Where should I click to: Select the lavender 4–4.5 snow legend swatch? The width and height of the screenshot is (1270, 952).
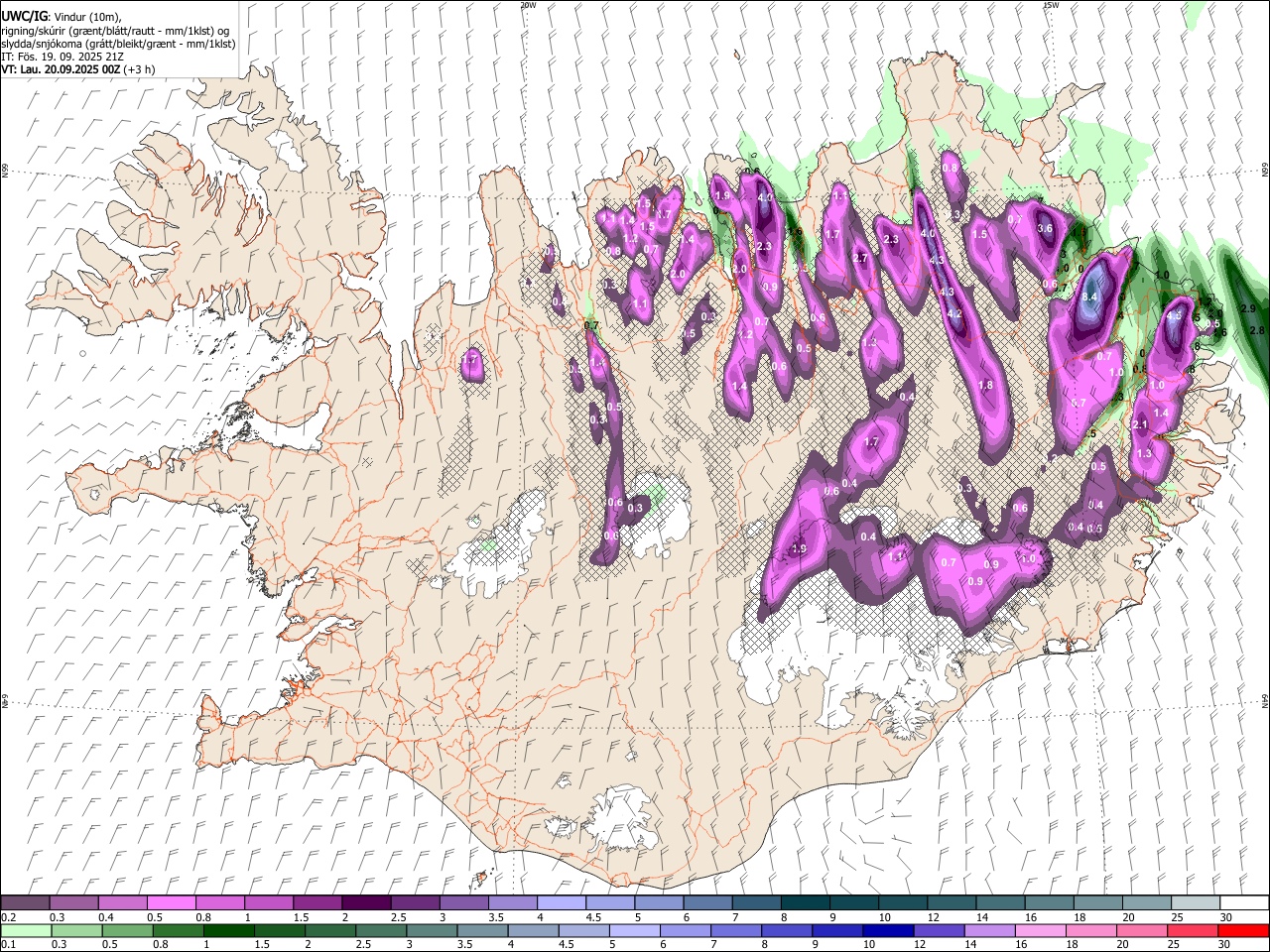[x=560, y=902]
